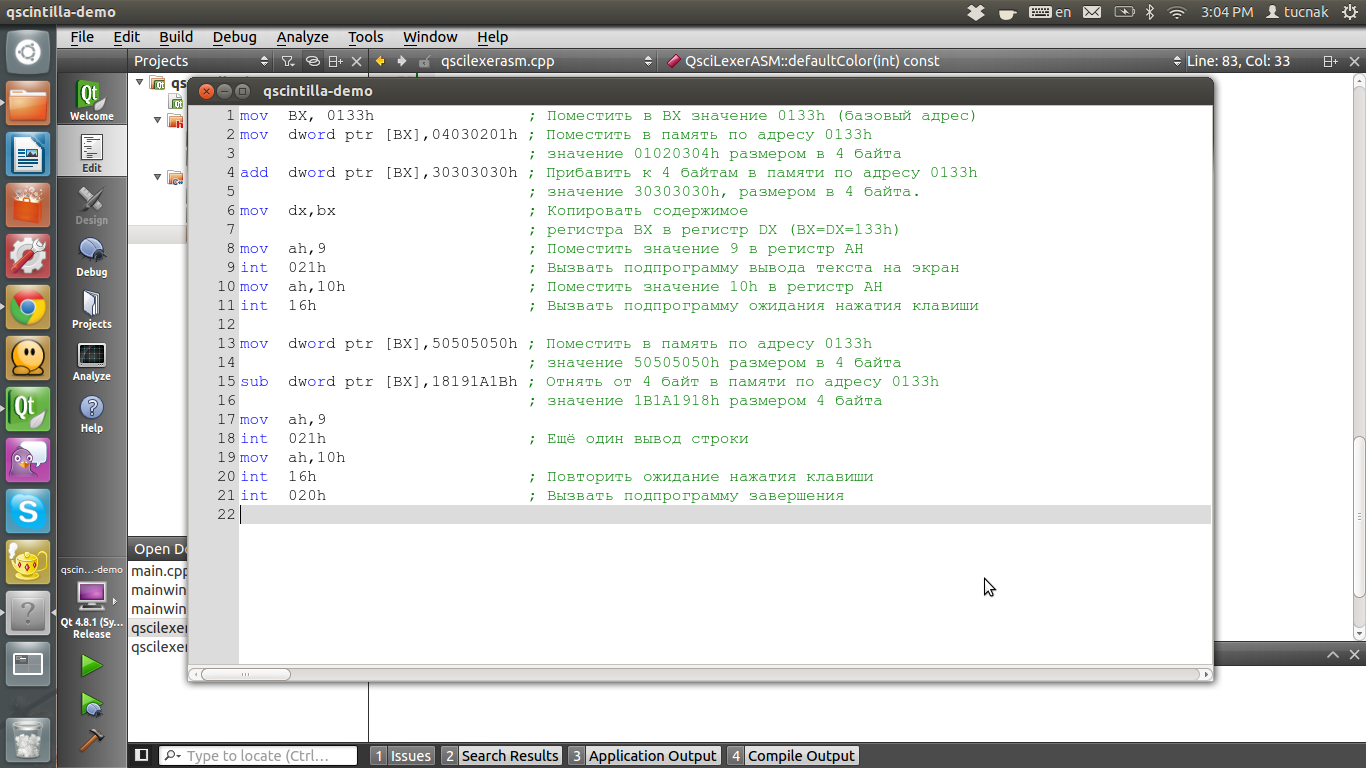Show the Search Results pane
This screenshot has height=768, width=1366.
click(x=501, y=756)
